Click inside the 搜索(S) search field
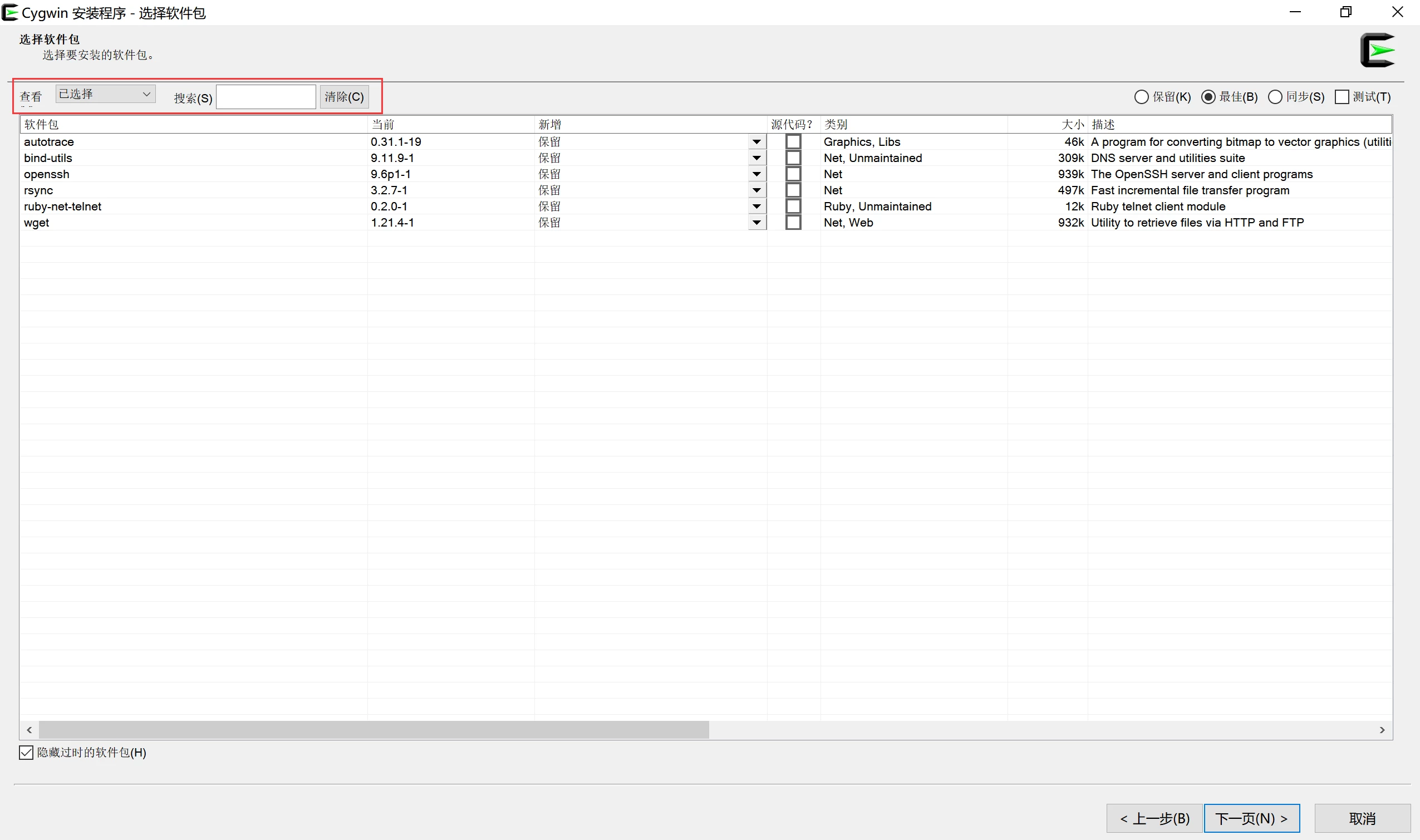The height and width of the screenshot is (840, 1420). pyautogui.click(x=266, y=96)
